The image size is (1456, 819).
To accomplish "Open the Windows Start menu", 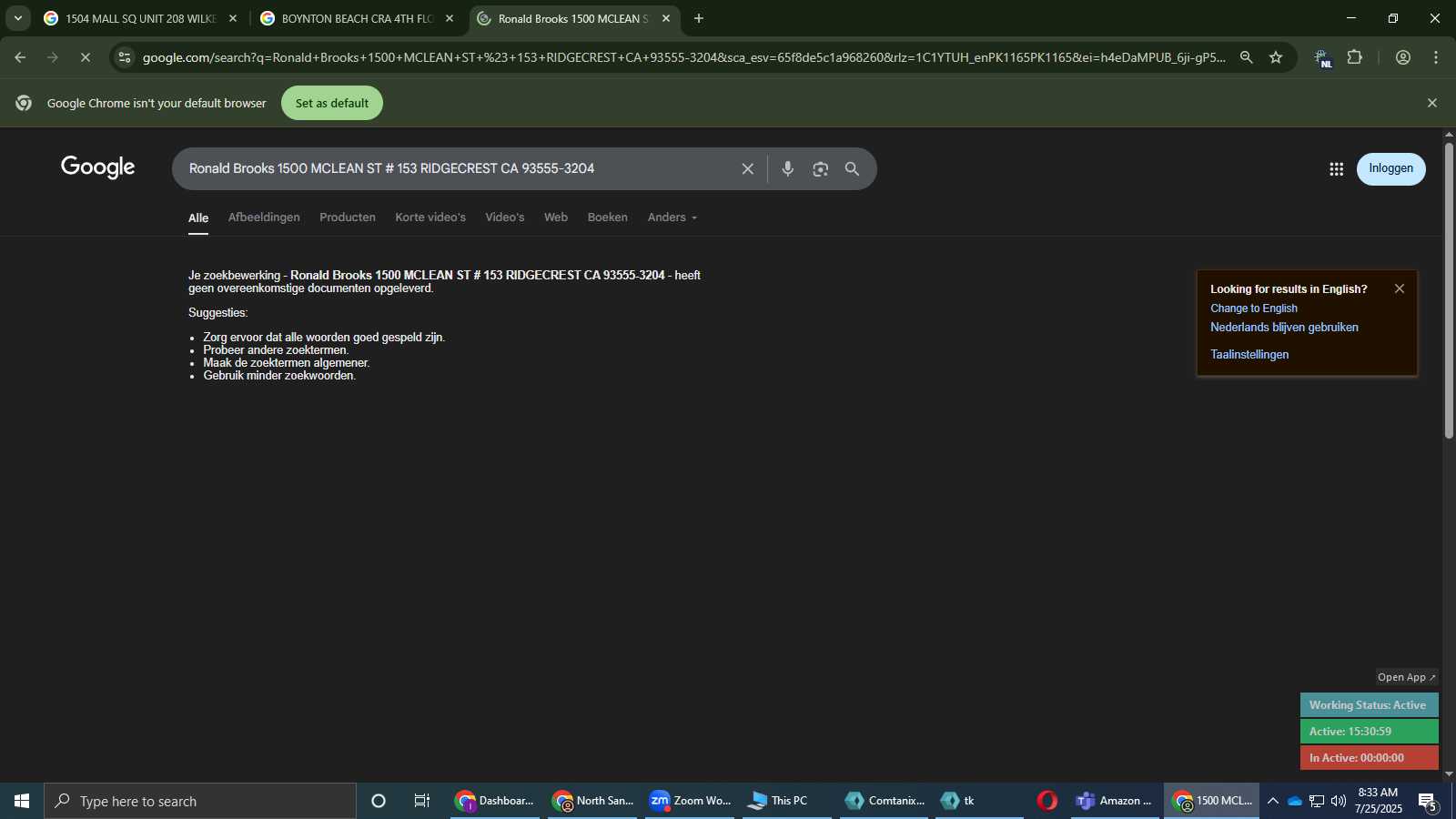I will (22, 801).
